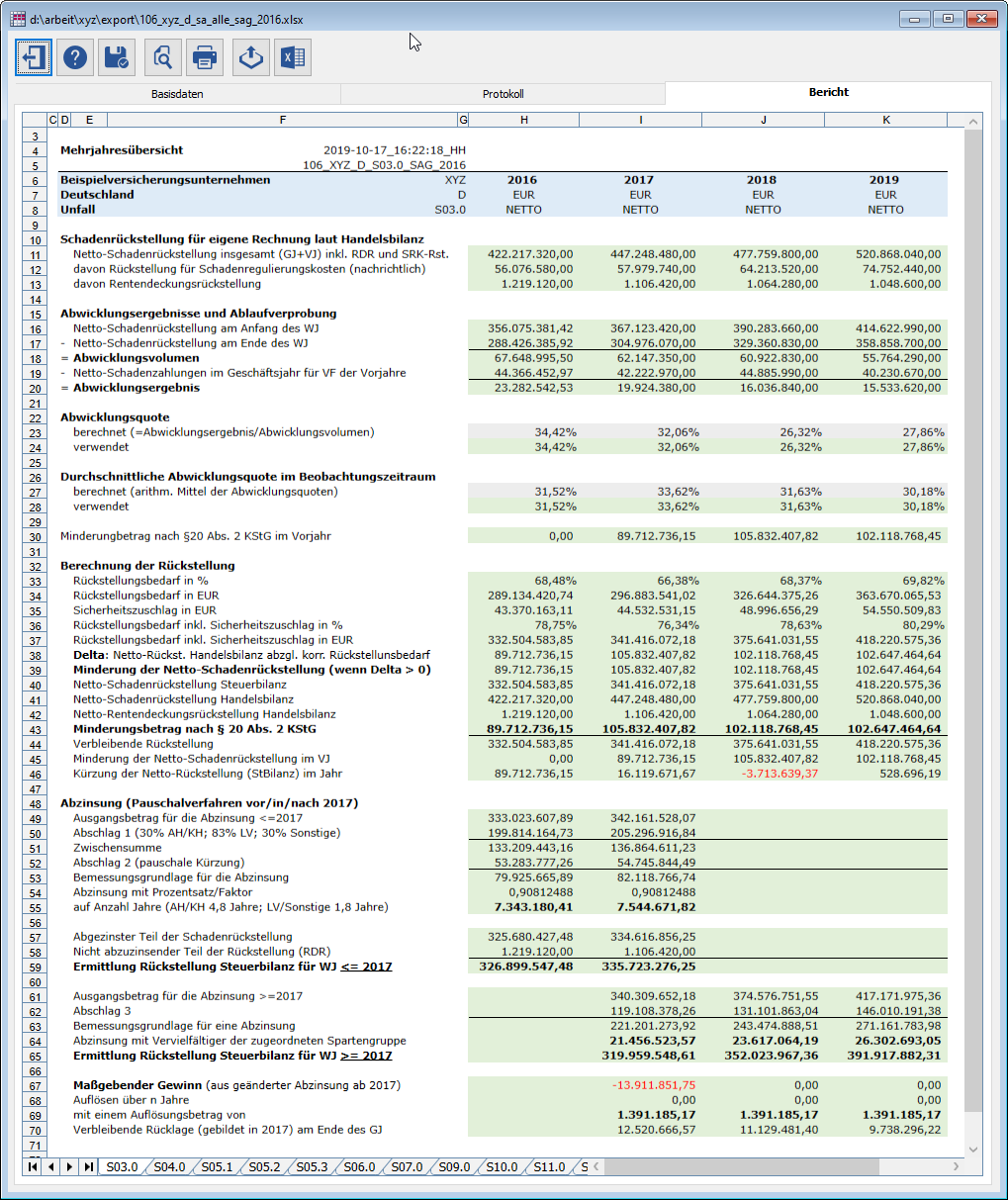Select the Bericht tab
1008x1200 pixels.
829,92
